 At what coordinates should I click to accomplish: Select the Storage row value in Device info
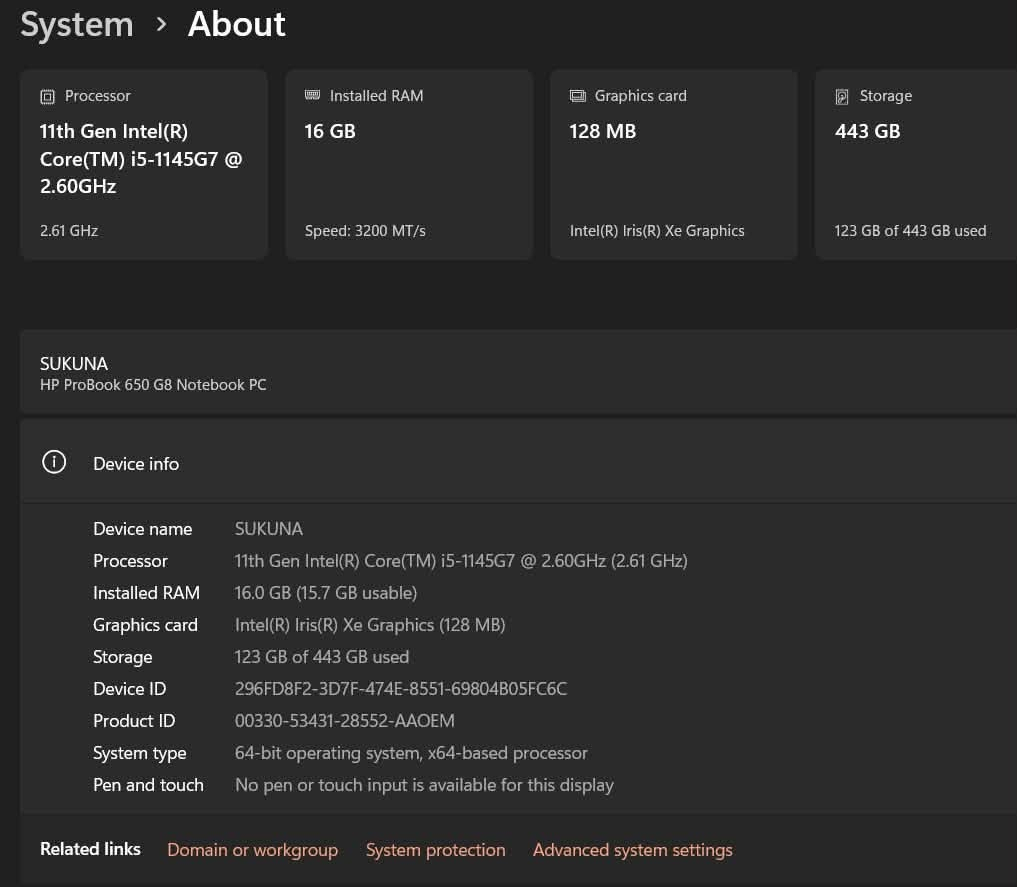[x=322, y=657]
